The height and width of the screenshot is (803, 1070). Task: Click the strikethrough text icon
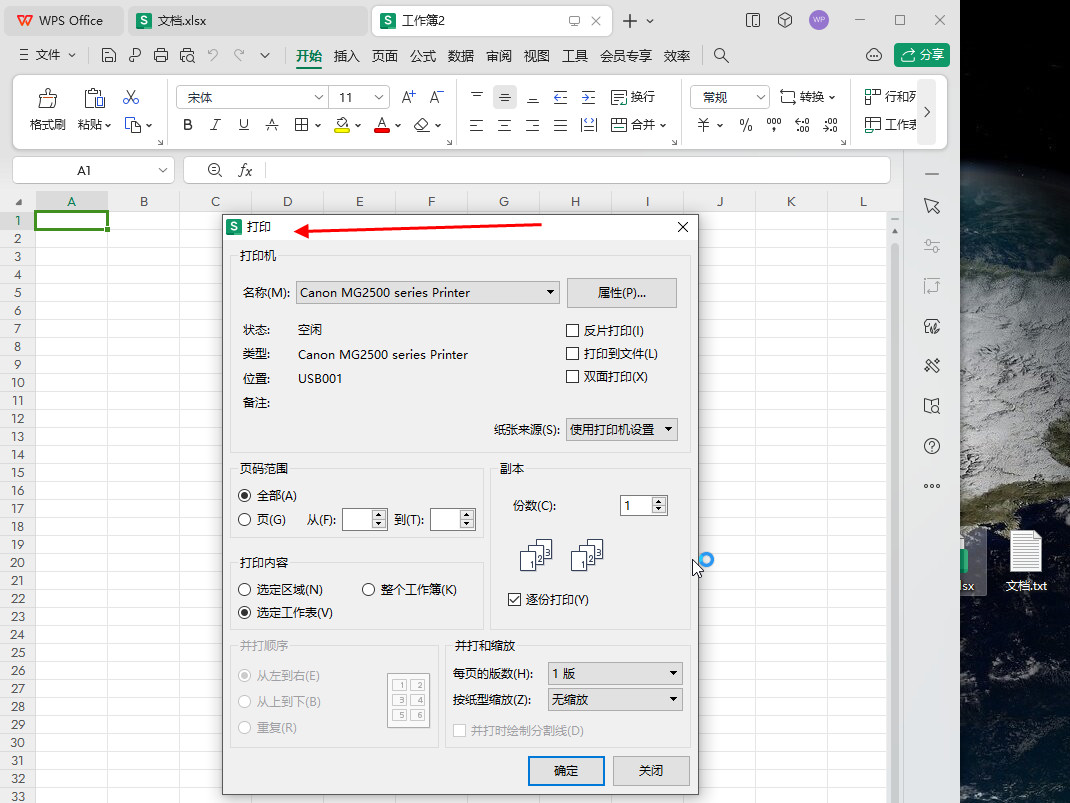tap(272, 125)
